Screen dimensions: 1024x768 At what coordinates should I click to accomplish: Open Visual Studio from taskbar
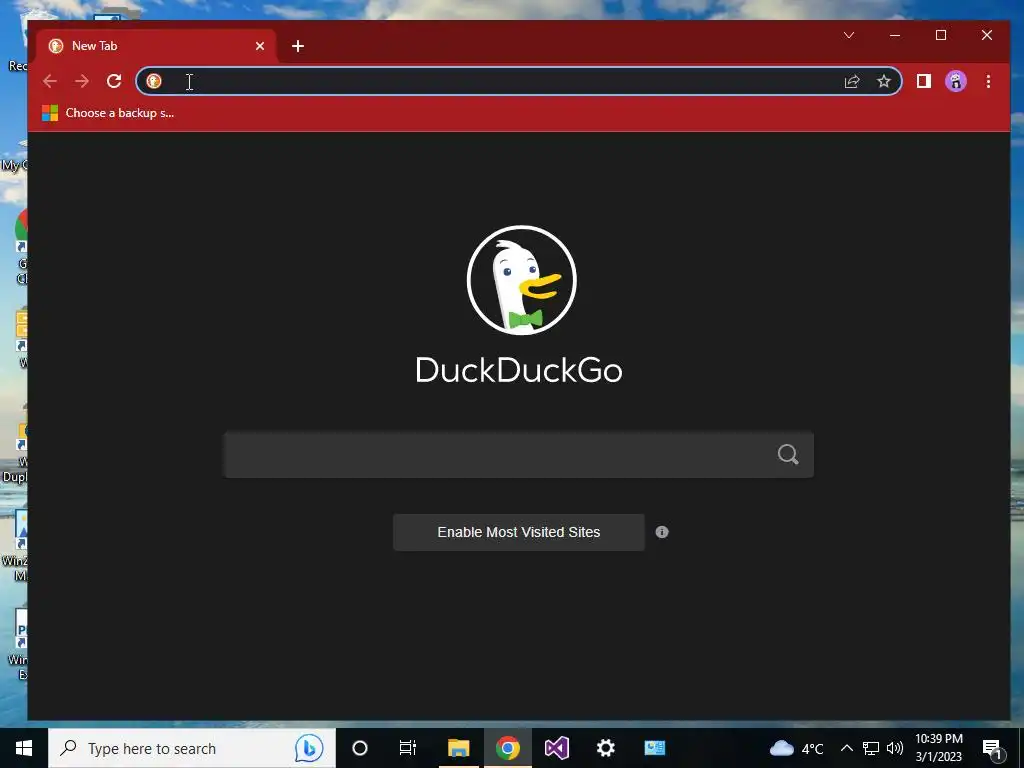[556, 748]
